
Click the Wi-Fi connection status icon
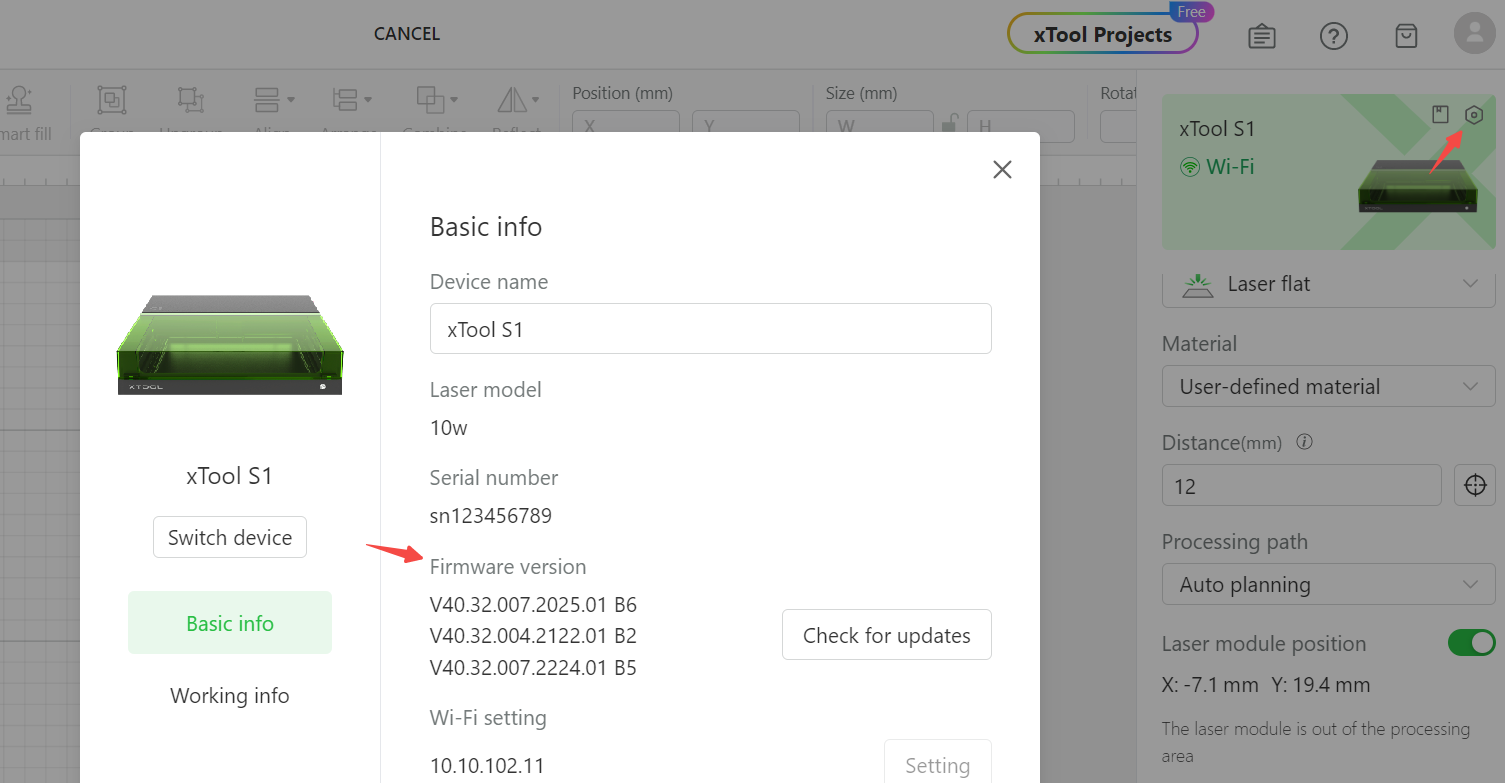(x=1190, y=167)
